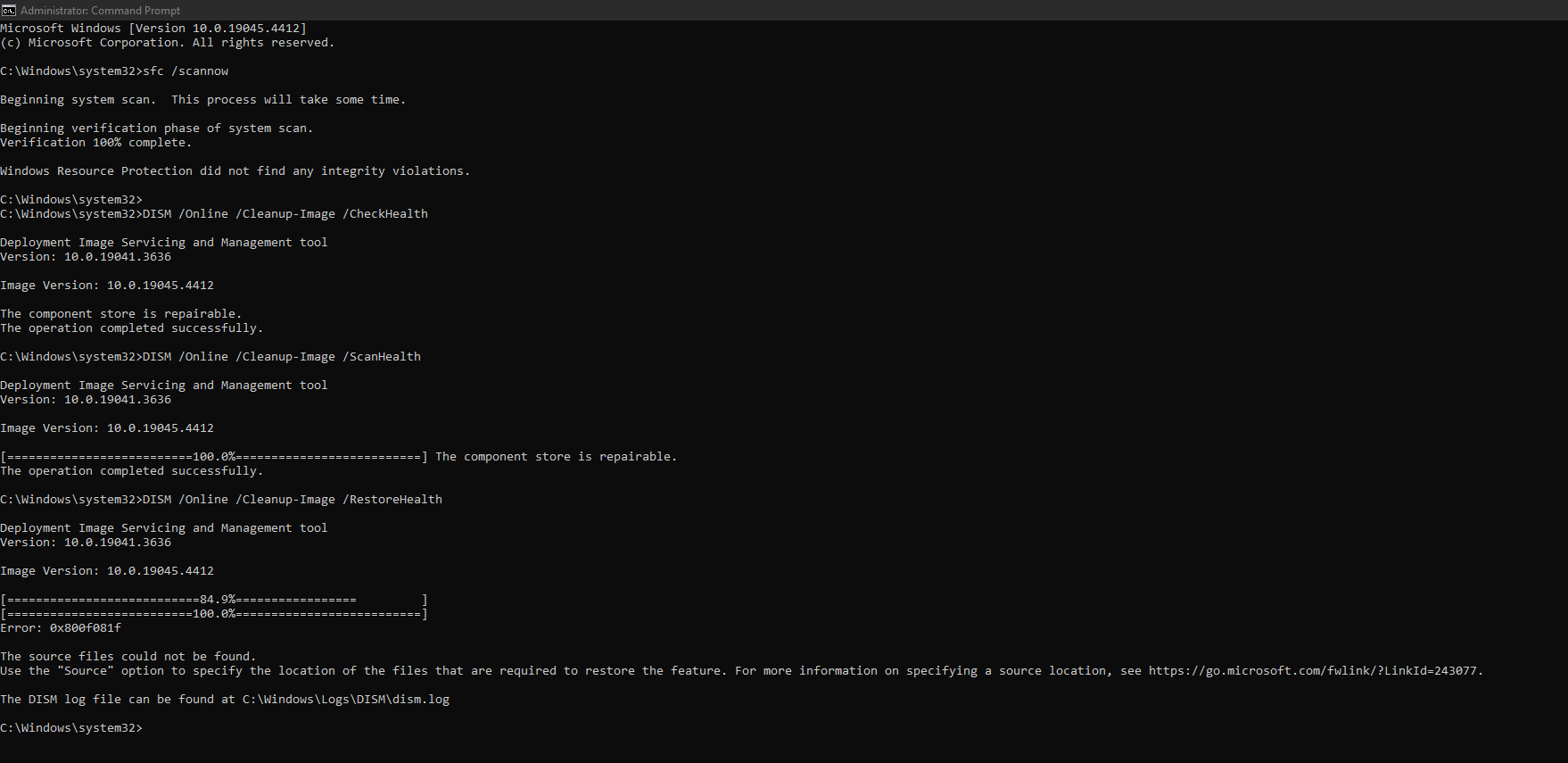Click the last prompt after the DISM log line
The image size is (1568, 763).
click(71, 728)
